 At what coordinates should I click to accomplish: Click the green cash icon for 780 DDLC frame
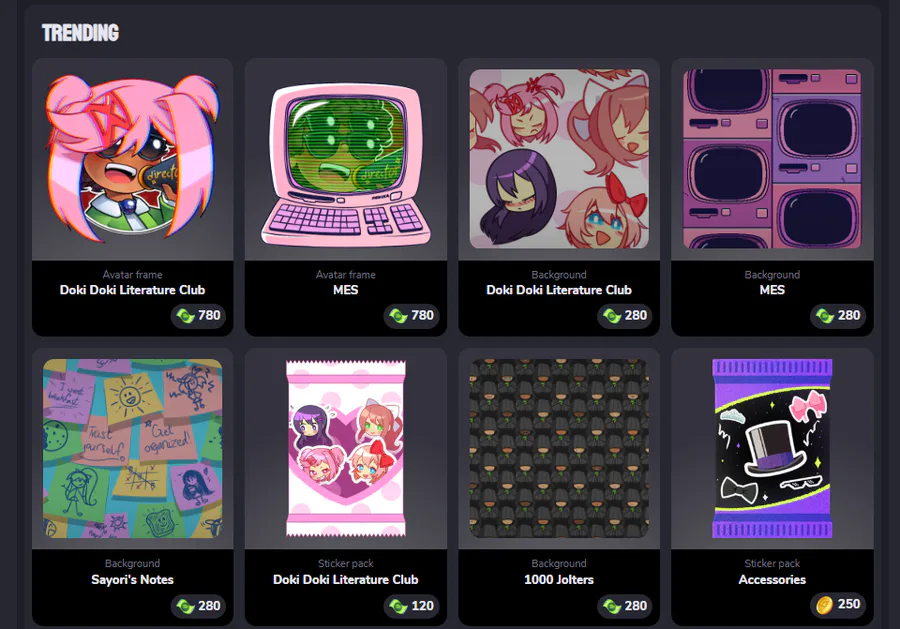coord(185,316)
